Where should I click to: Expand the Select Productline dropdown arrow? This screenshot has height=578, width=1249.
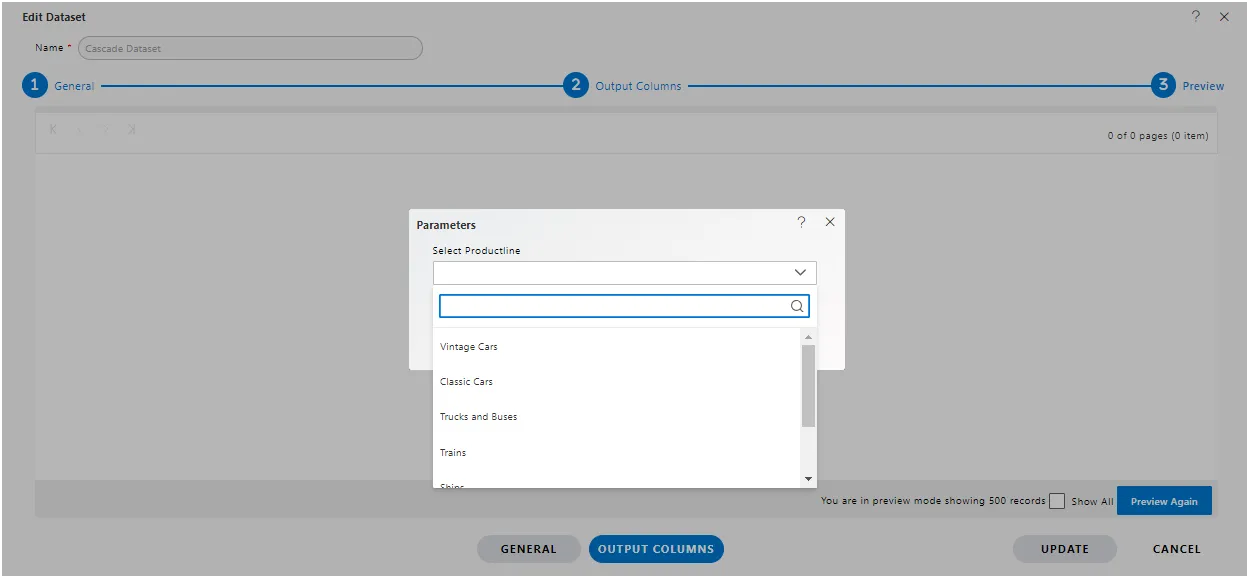coord(800,272)
